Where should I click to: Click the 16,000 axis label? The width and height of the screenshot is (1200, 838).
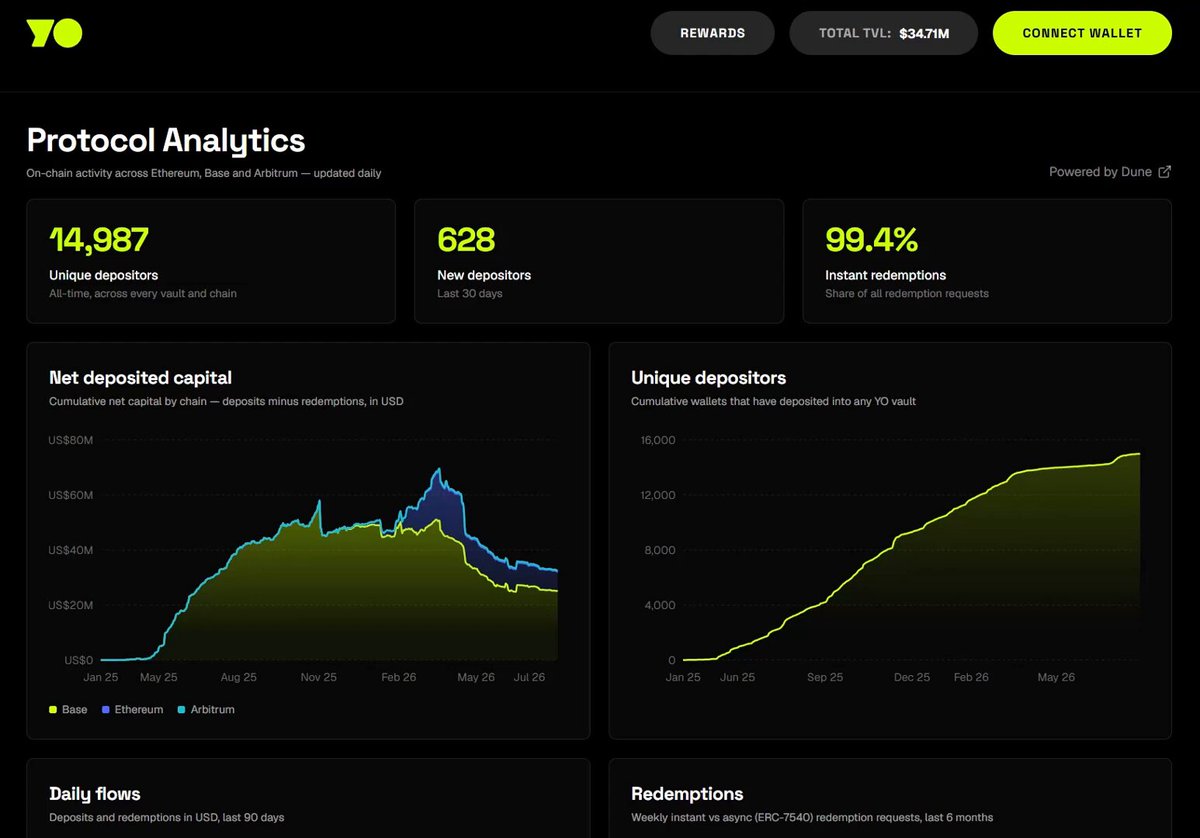point(657,441)
